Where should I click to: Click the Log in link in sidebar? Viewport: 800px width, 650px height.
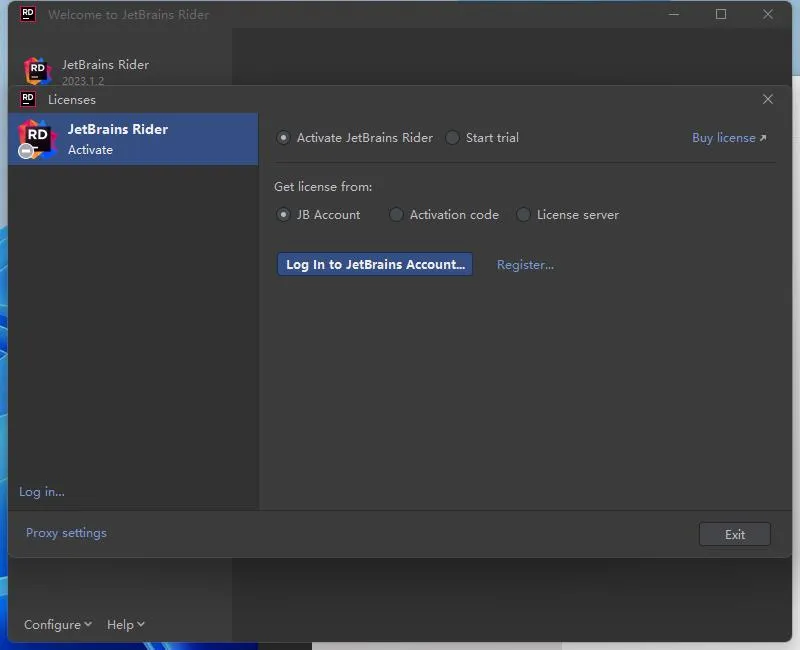(42, 492)
